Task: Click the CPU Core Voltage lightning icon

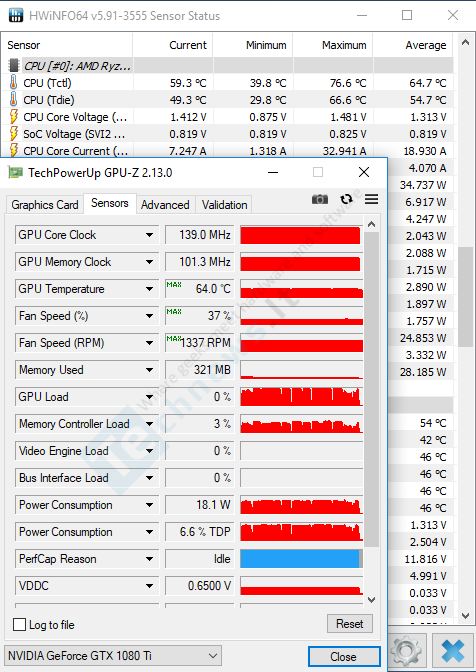Action: (14, 117)
